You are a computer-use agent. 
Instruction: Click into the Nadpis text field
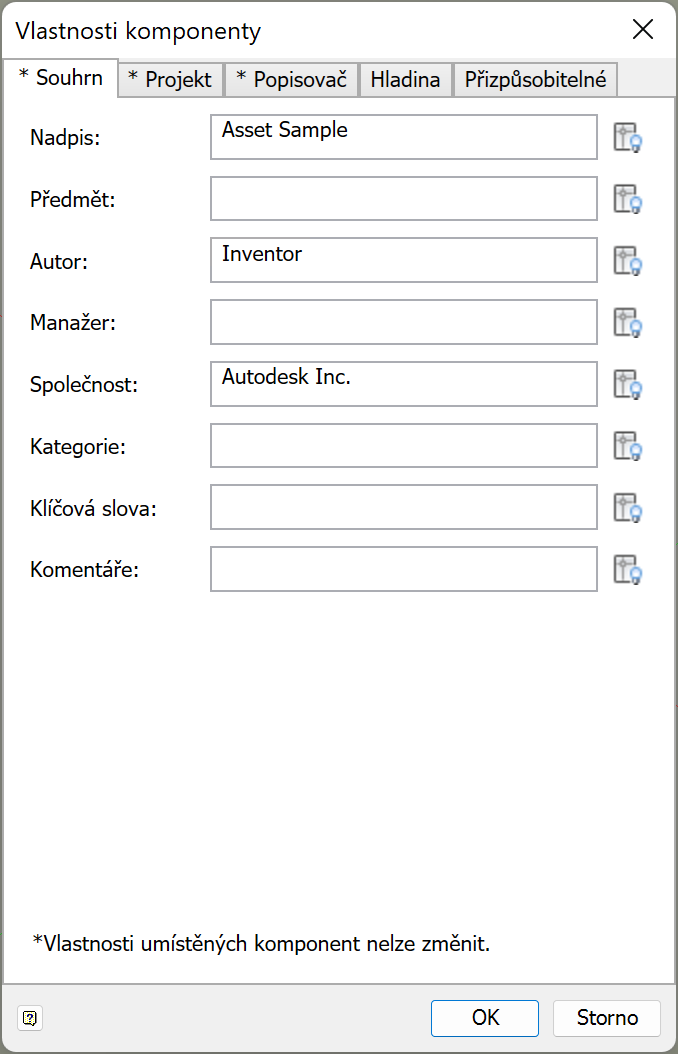point(403,137)
